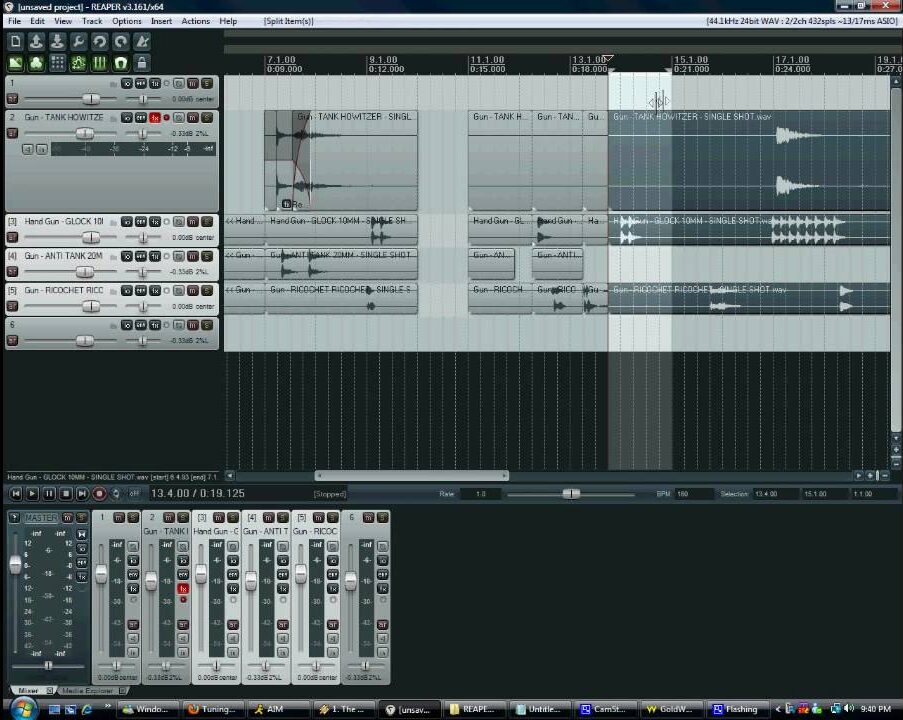Open the File menu
Viewport: 903px width, 720px height.
click(14, 21)
